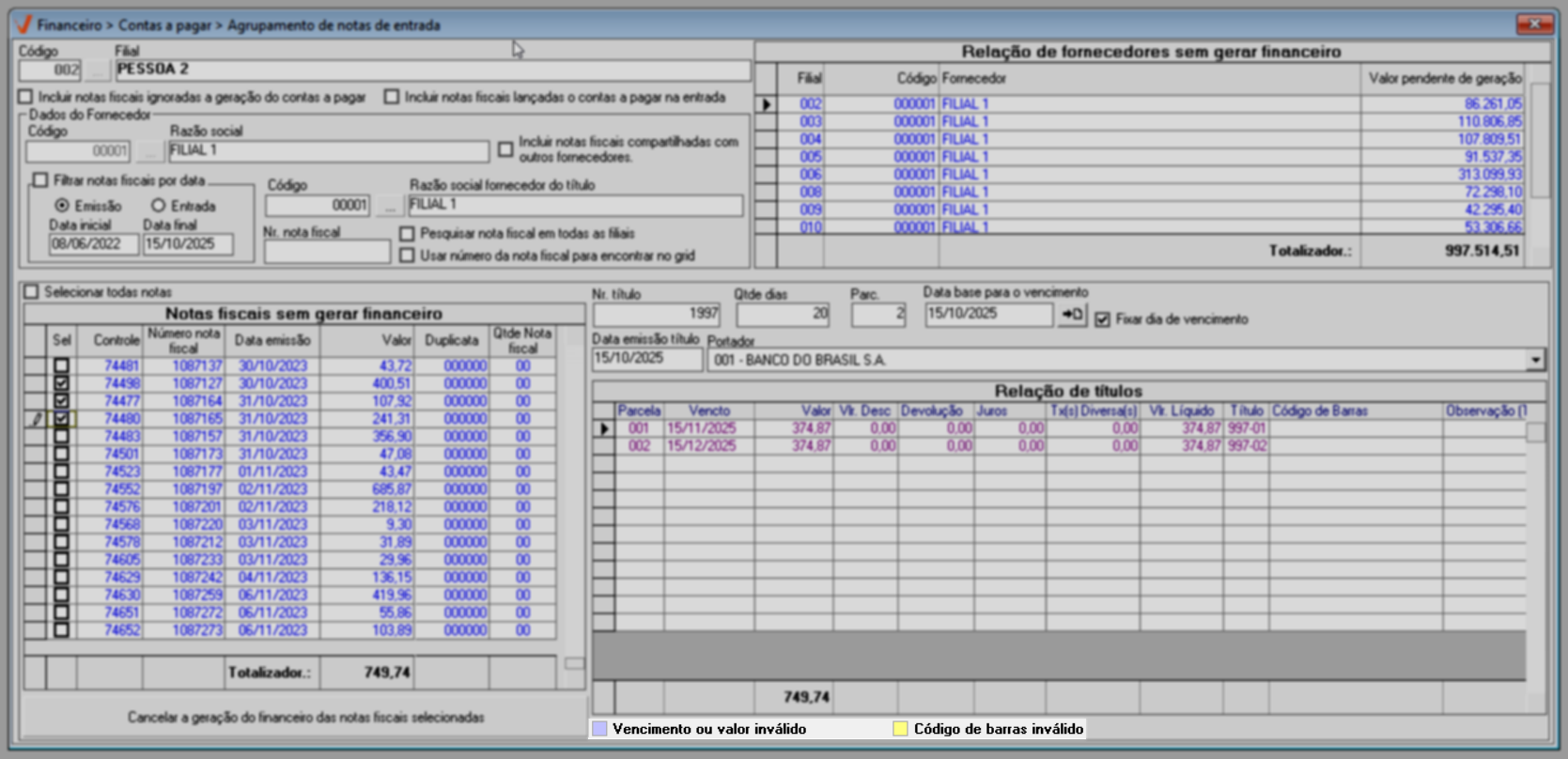Click the lookup button beside Filial code 002
The width and height of the screenshot is (1568, 759).
(96, 70)
